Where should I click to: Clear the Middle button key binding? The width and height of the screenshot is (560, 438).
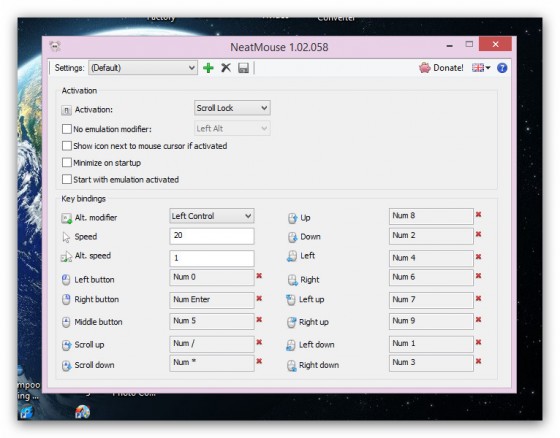point(259,319)
